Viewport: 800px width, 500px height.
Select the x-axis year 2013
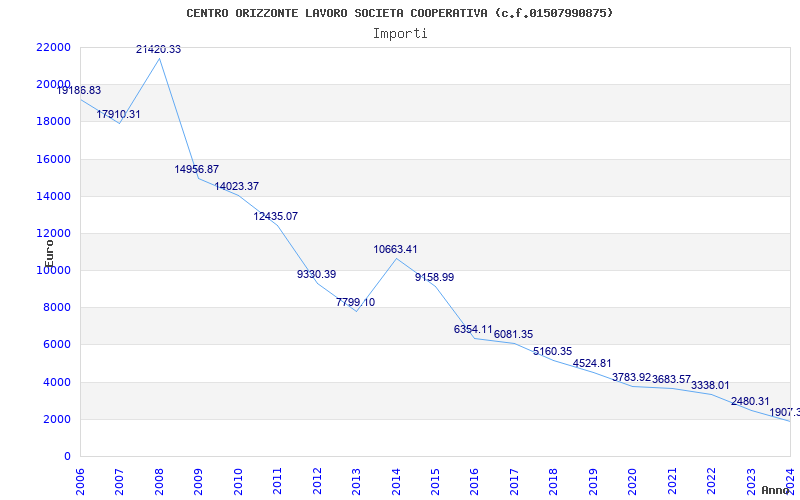coord(356,481)
